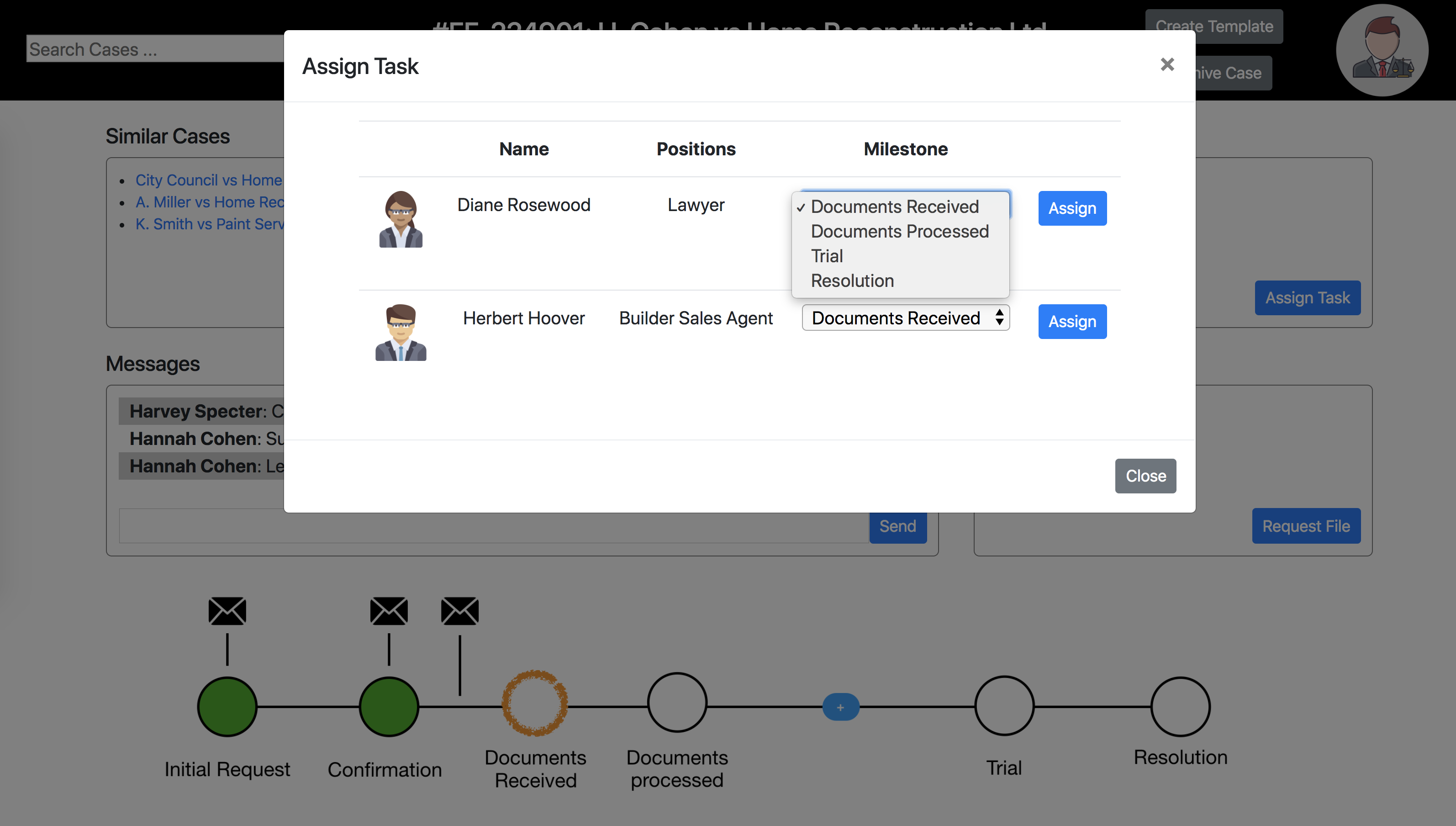Close the Assign Task dialog with X
The height and width of the screenshot is (826, 1456).
pyautogui.click(x=1167, y=65)
